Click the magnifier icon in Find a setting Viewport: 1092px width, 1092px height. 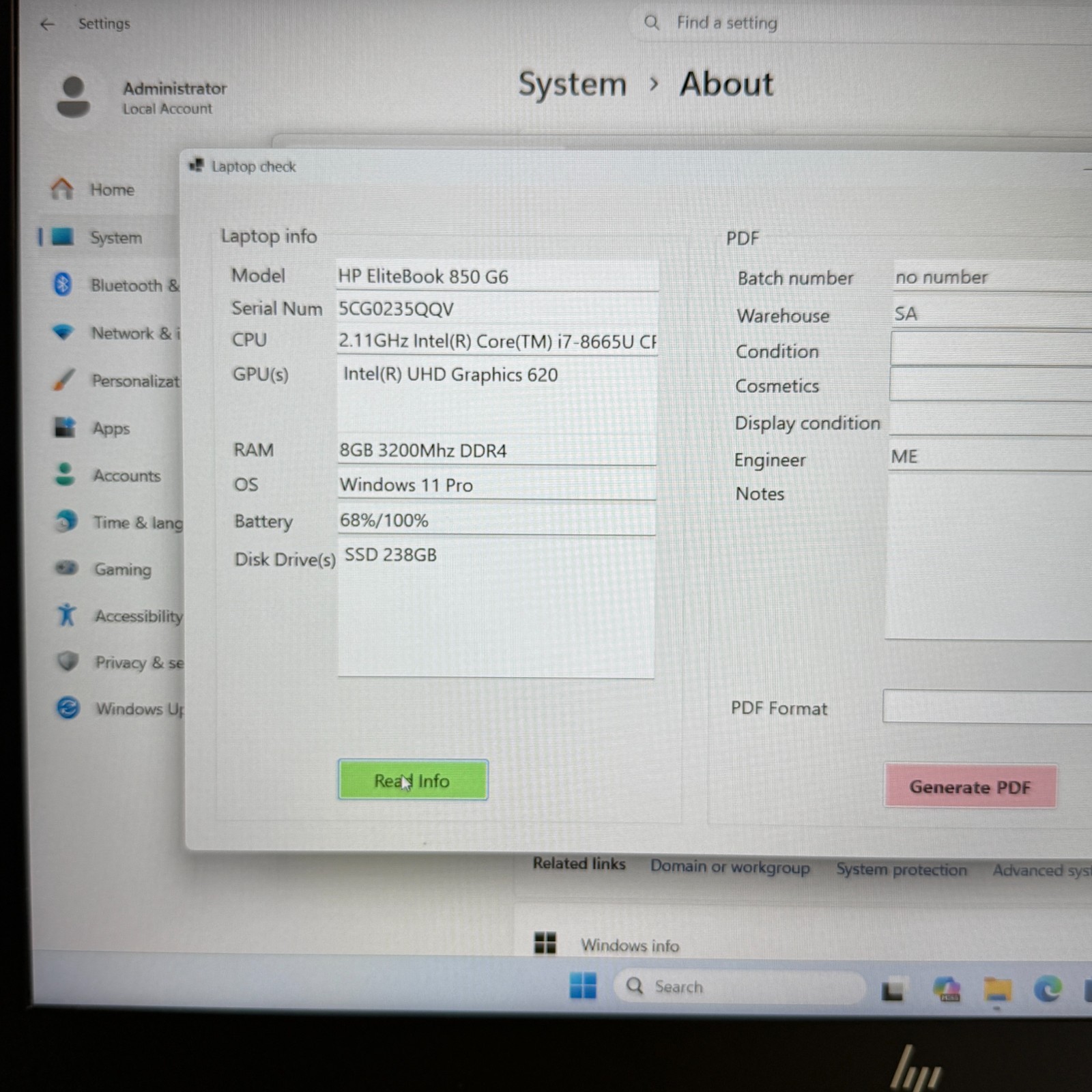652,23
